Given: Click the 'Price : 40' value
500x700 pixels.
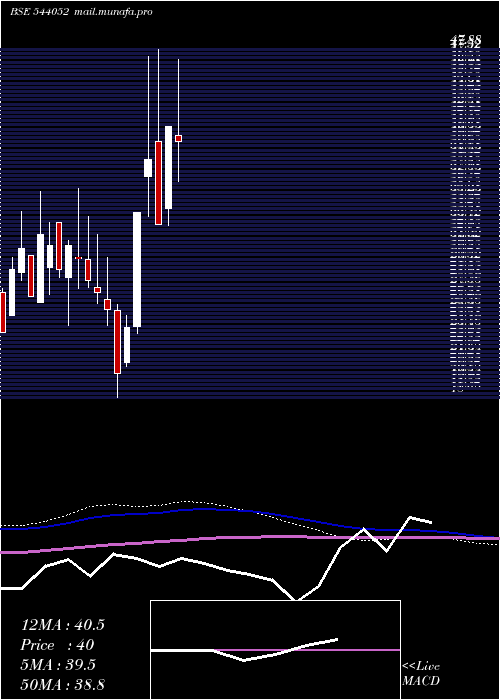Looking at the screenshot, I should click(58, 645).
